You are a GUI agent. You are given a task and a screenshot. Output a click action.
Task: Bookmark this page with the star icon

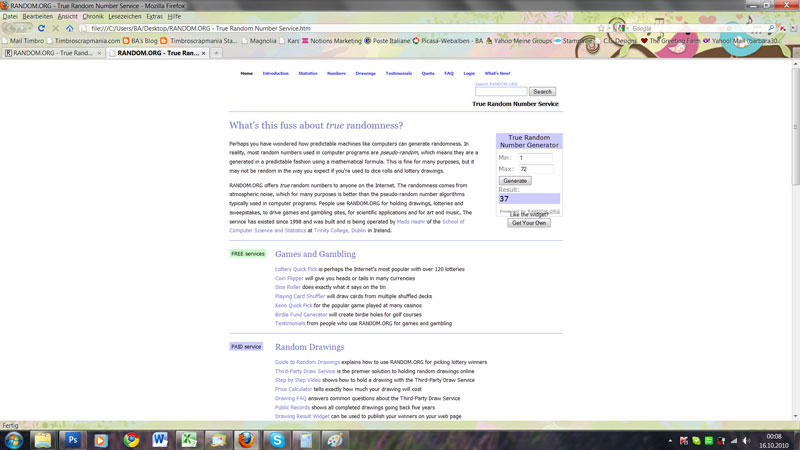coord(601,28)
